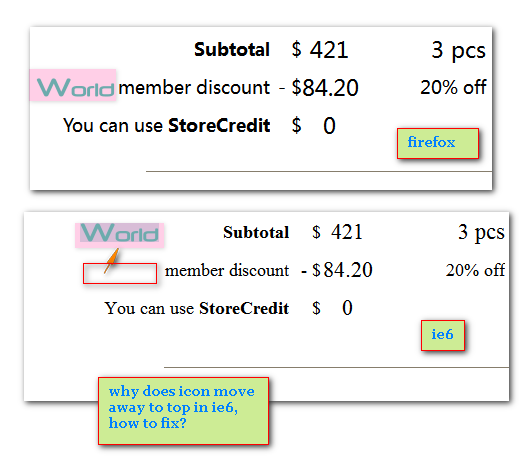Viewport: 519px width, 456px height.
Task: Click the orange arrow pointer
Action: (x=111, y=261)
